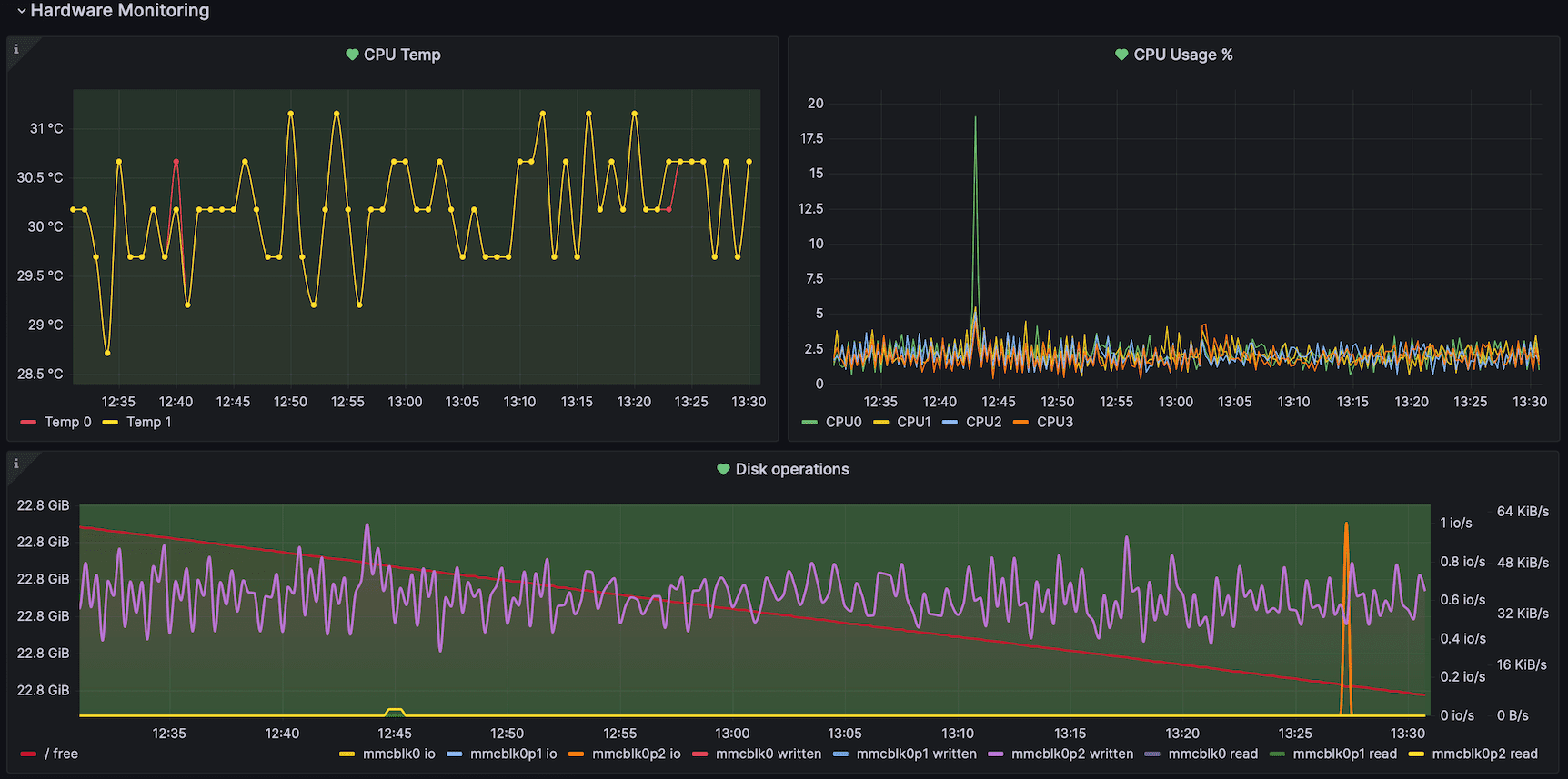Click the Disk operations heart alert icon

point(723,469)
